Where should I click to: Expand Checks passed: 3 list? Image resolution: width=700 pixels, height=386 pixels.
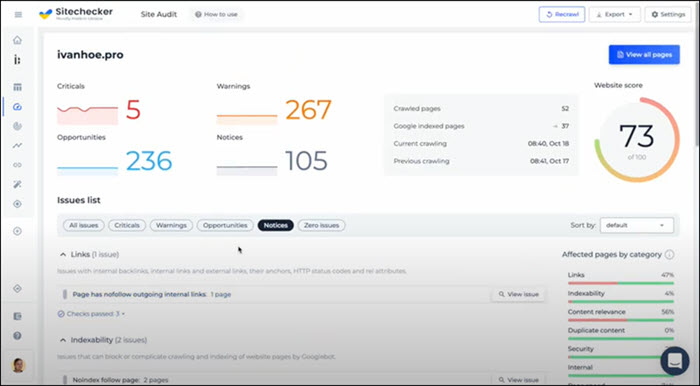[91, 314]
